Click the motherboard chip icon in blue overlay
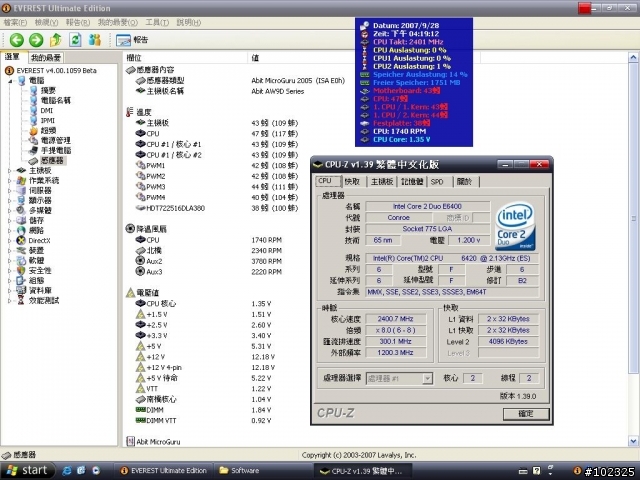Viewport: 640px width, 480px height. point(364,91)
